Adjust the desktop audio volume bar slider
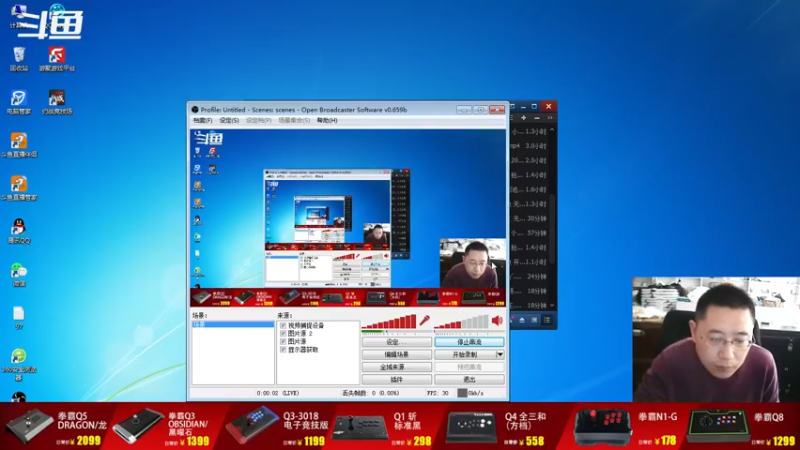This screenshot has height=450, width=800. pyautogui.click(x=461, y=321)
